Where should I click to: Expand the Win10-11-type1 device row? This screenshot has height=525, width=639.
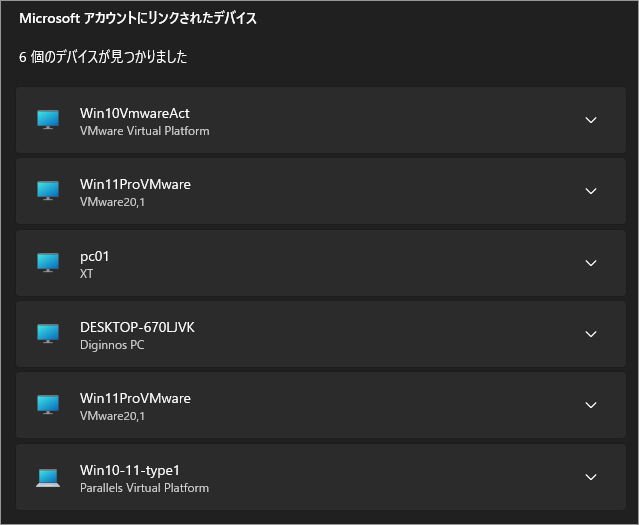[590, 477]
